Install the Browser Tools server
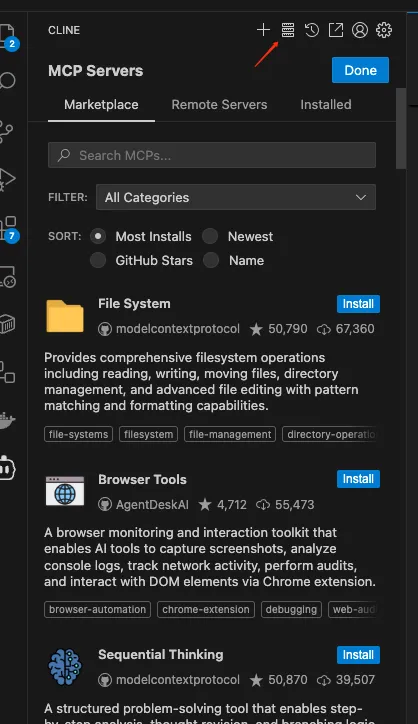 click(x=358, y=479)
